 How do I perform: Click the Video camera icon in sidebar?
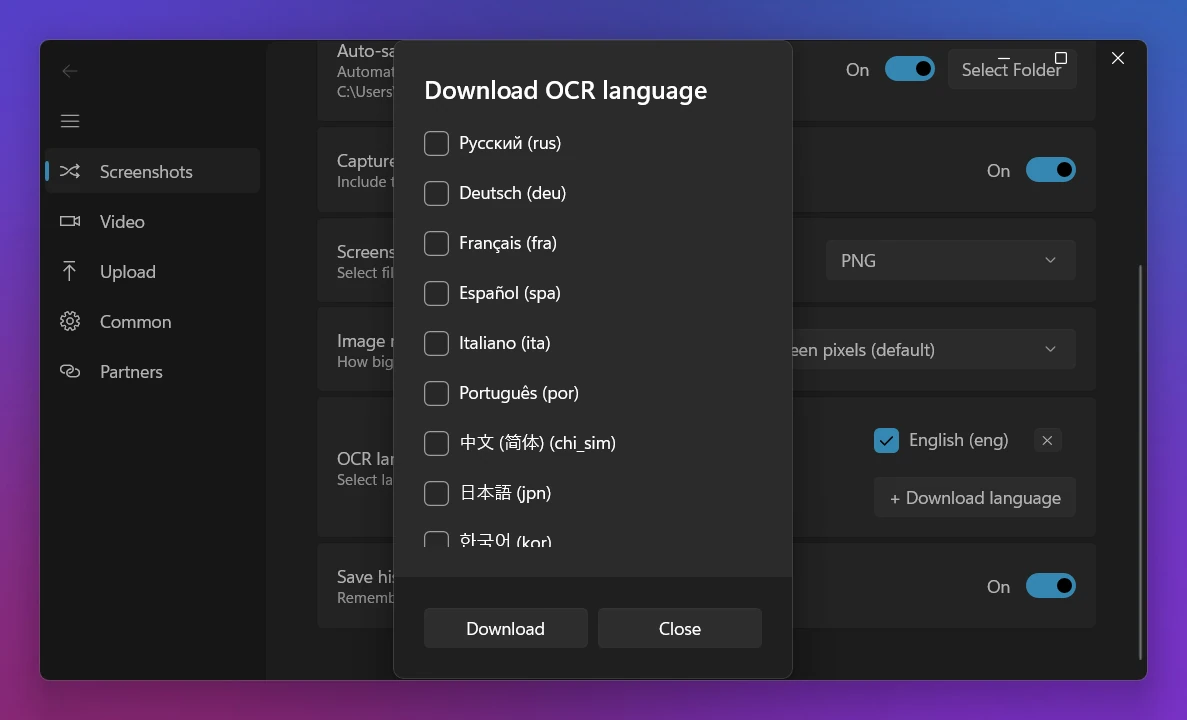pyautogui.click(x=70, y=221)
